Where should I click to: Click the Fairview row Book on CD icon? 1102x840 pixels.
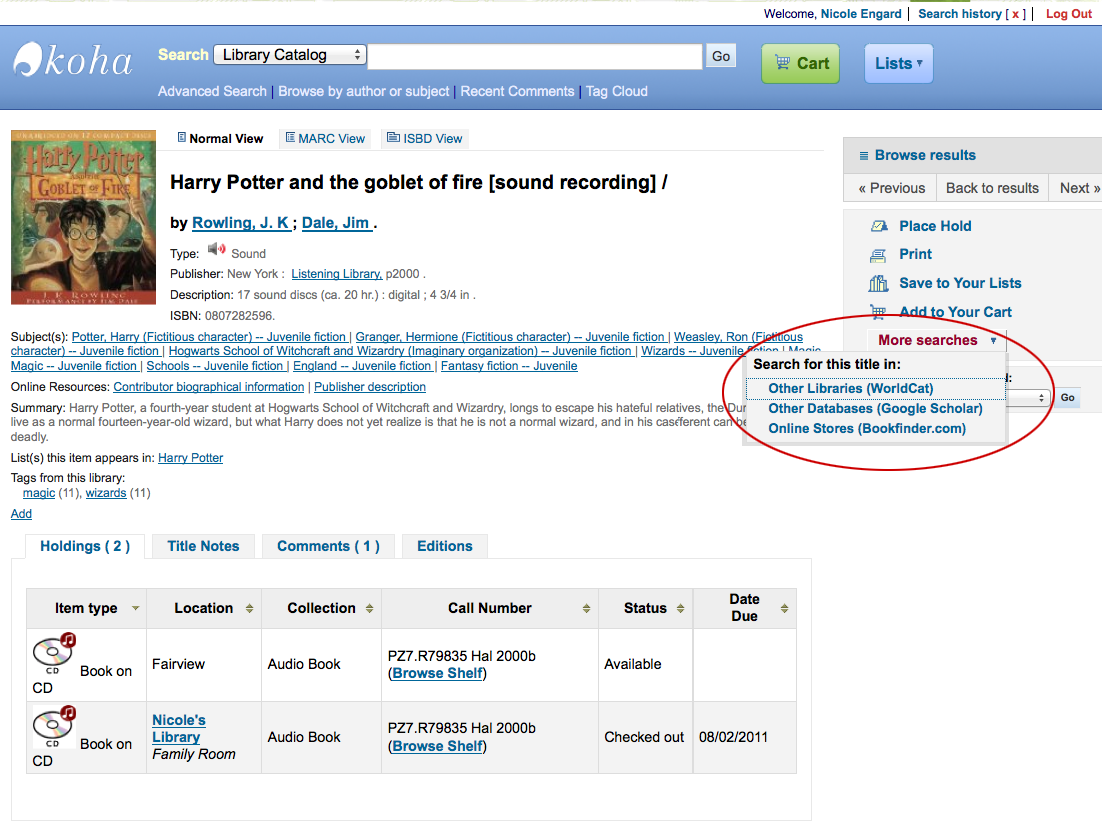[x=54, y=652]
